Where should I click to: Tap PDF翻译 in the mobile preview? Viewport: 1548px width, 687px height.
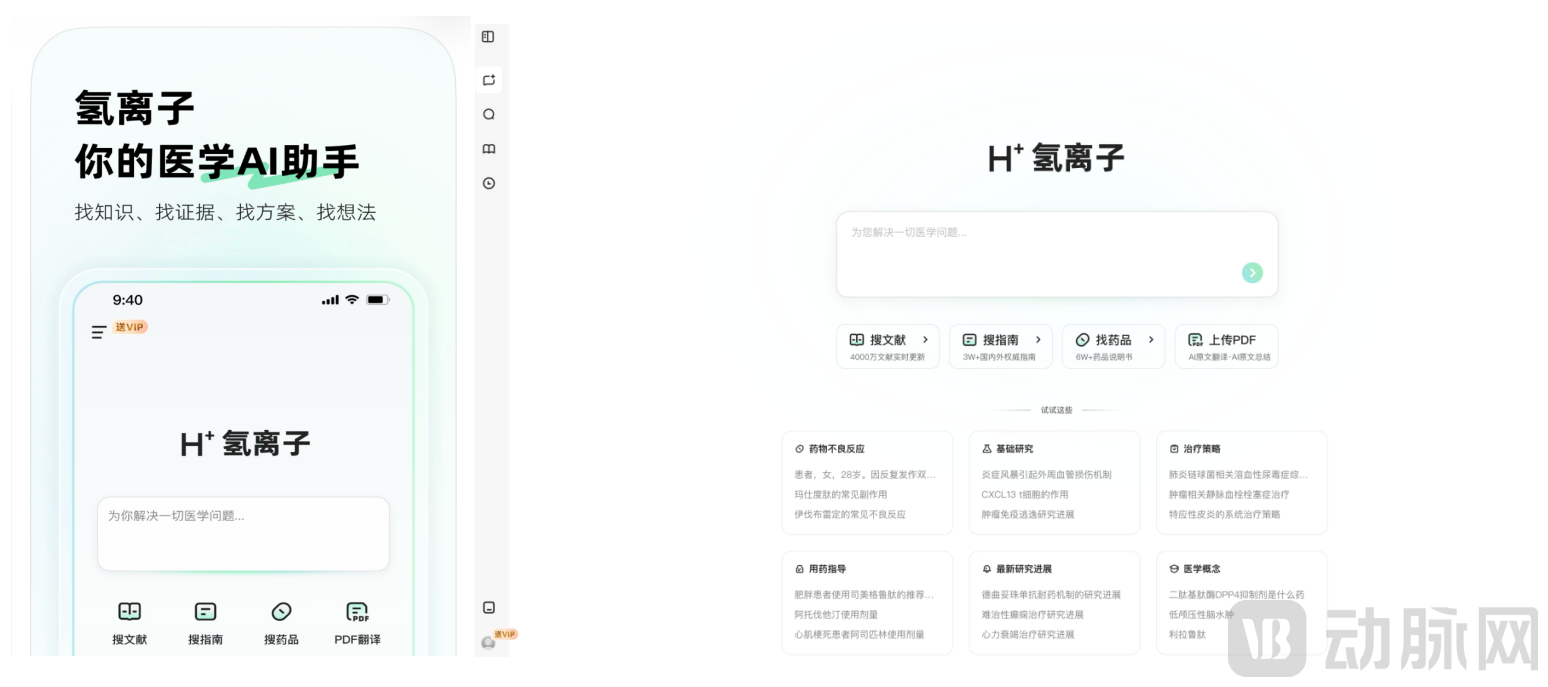(x=357, y=623)
